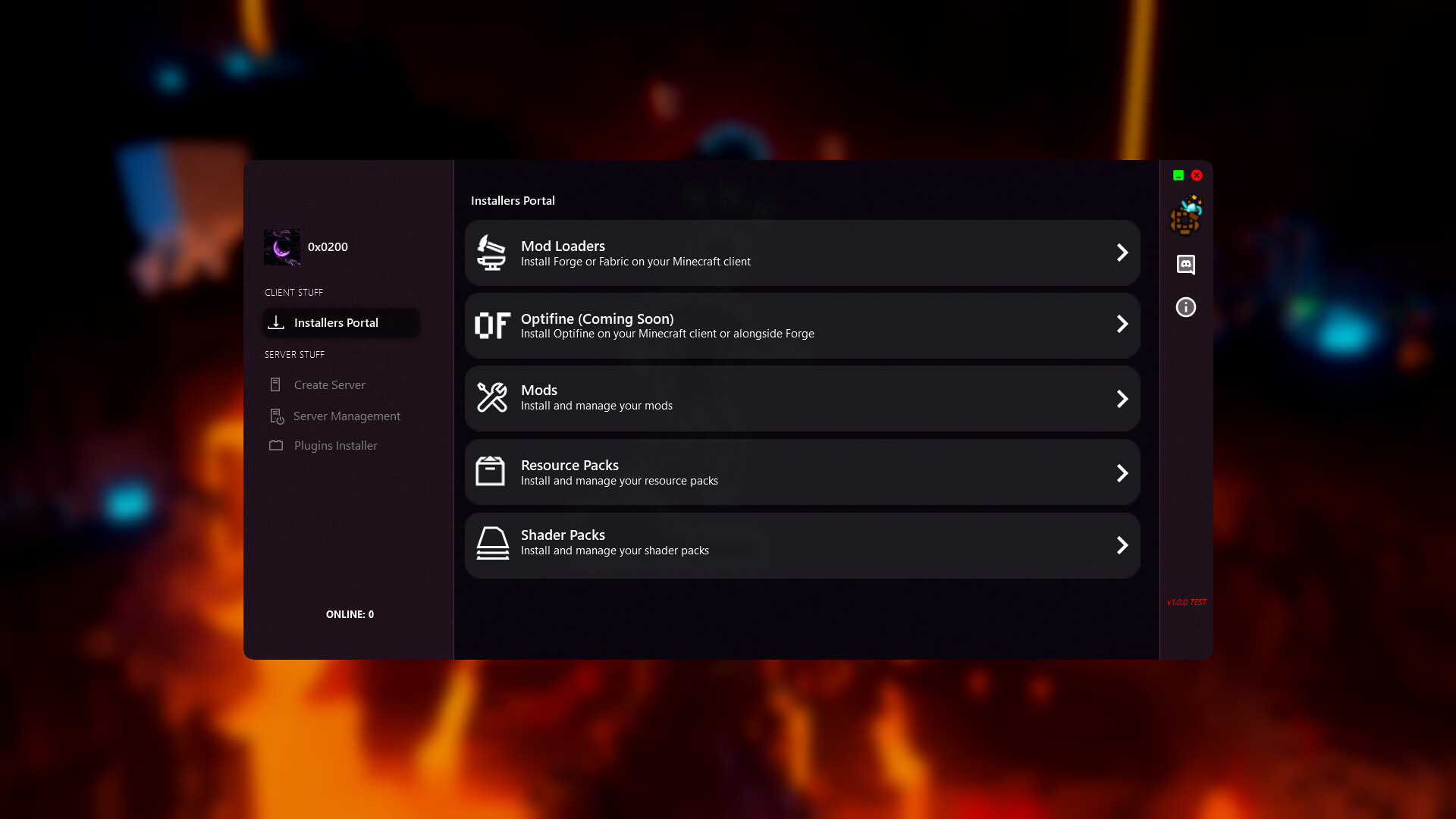The width and height of the screenshot is (1456, 819).
Task: Expand the Mod Loaders entry chevron
Action: [1122, 253]
